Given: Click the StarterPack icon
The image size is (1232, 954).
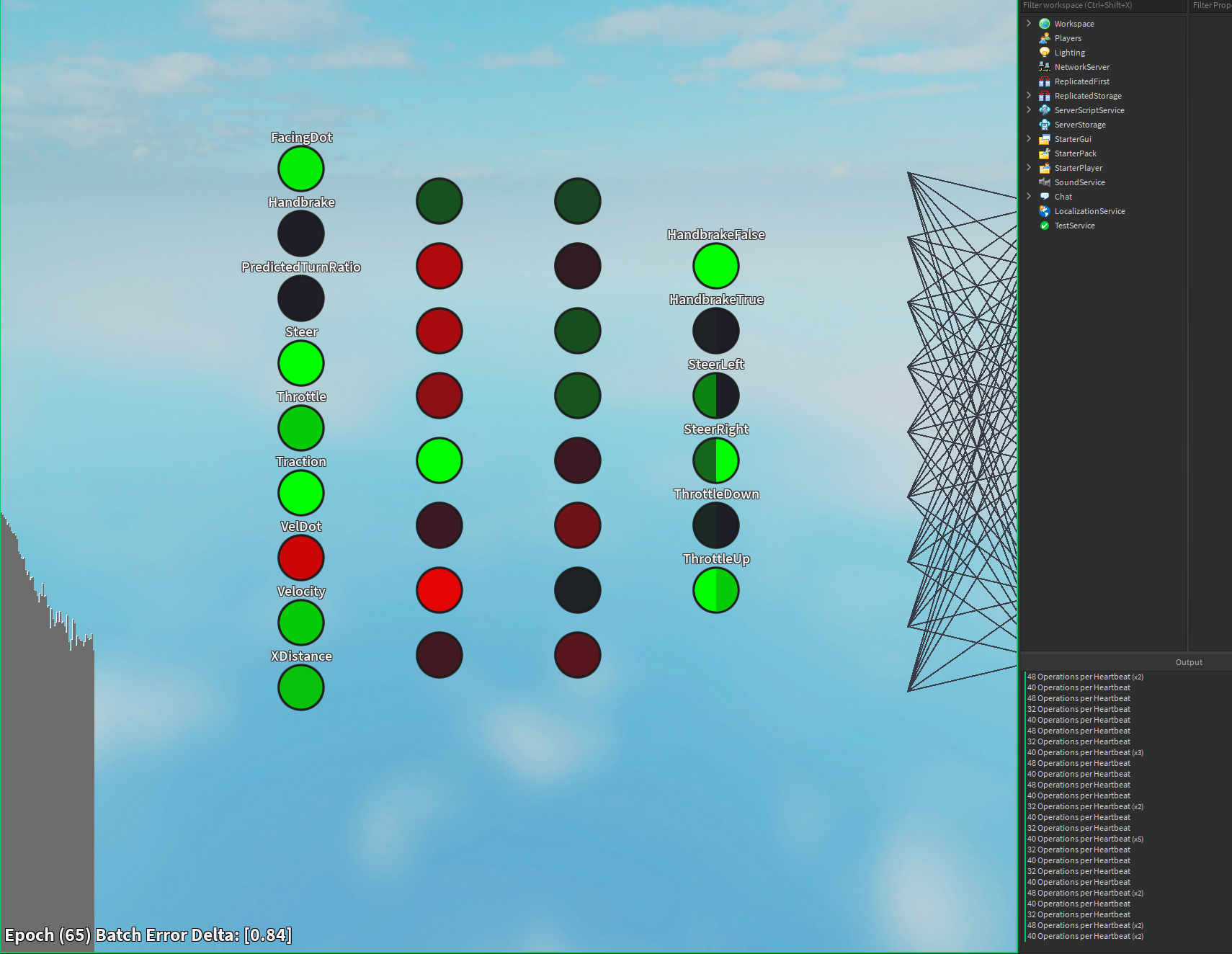Looking at the screenshot, I should pos(1044,153).
